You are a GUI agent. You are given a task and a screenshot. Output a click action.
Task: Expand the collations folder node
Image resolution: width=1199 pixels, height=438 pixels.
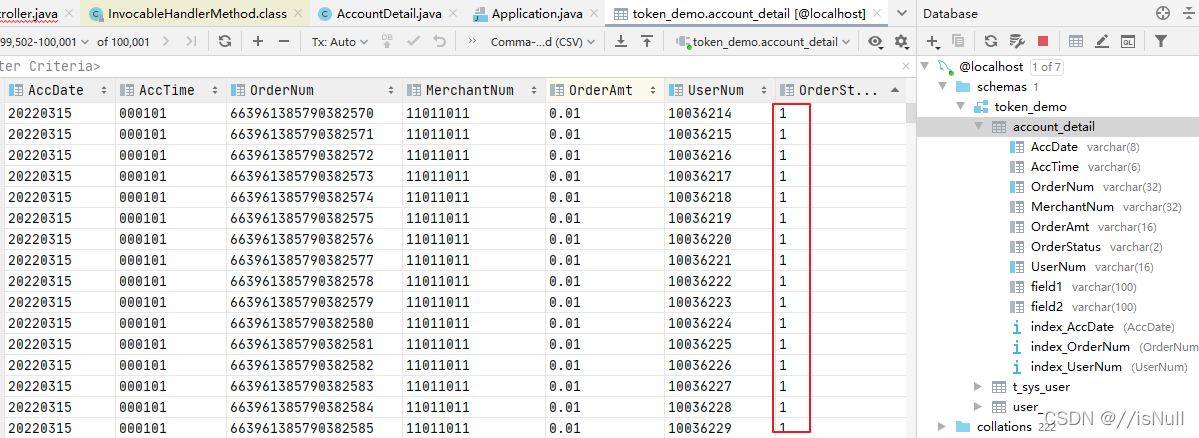coord(944,427)
